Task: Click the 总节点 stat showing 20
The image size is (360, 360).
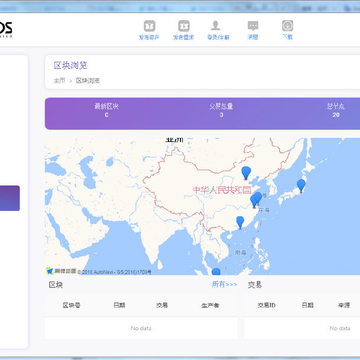Action: tap(336, 110)
